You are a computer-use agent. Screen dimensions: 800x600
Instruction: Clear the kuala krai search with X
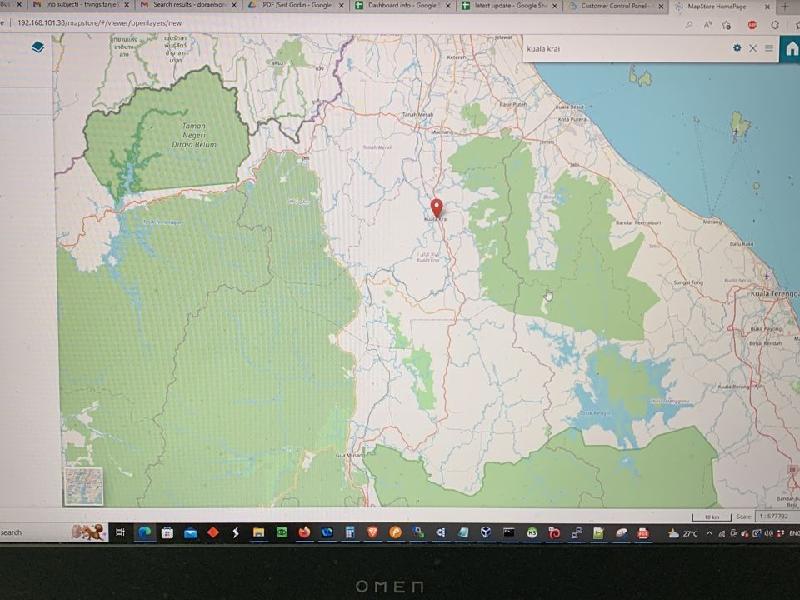tap(751, 48)
